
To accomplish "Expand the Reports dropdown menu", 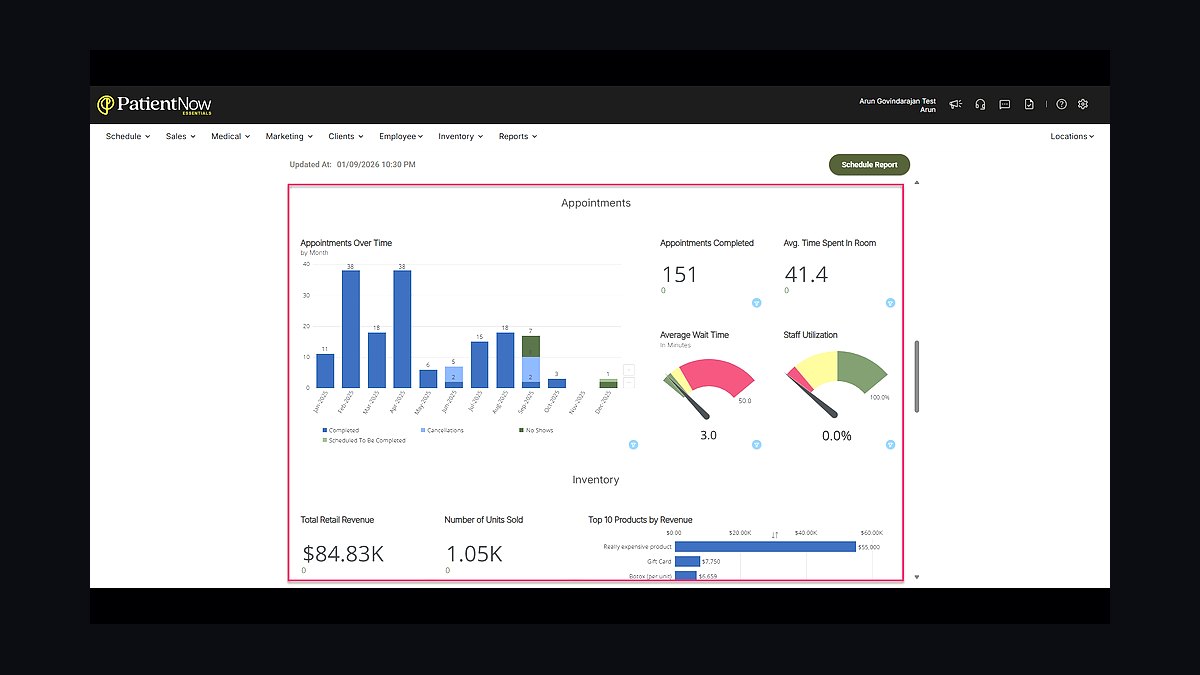I will 518,136.
